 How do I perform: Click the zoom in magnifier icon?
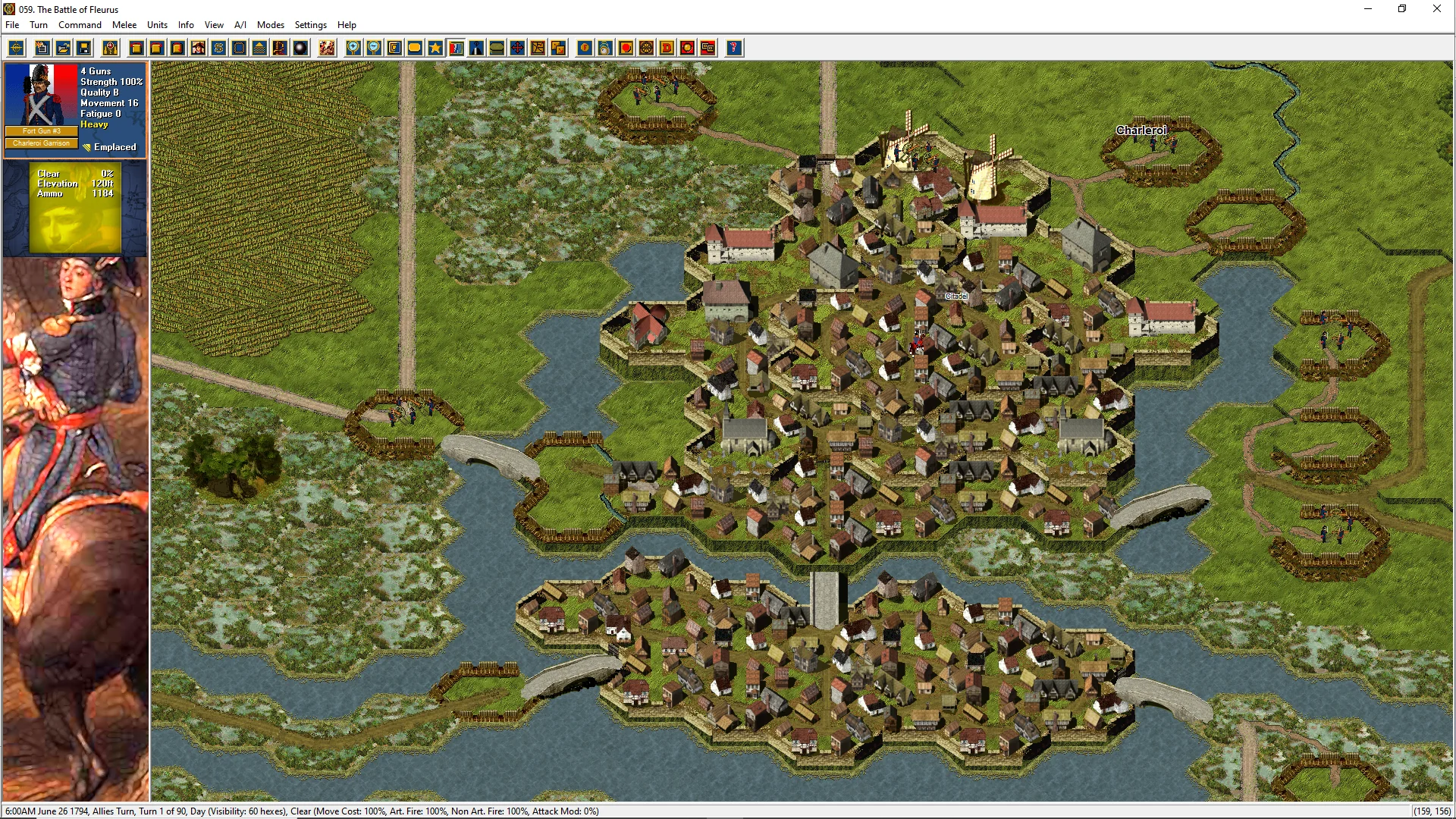tap(353, 49)
